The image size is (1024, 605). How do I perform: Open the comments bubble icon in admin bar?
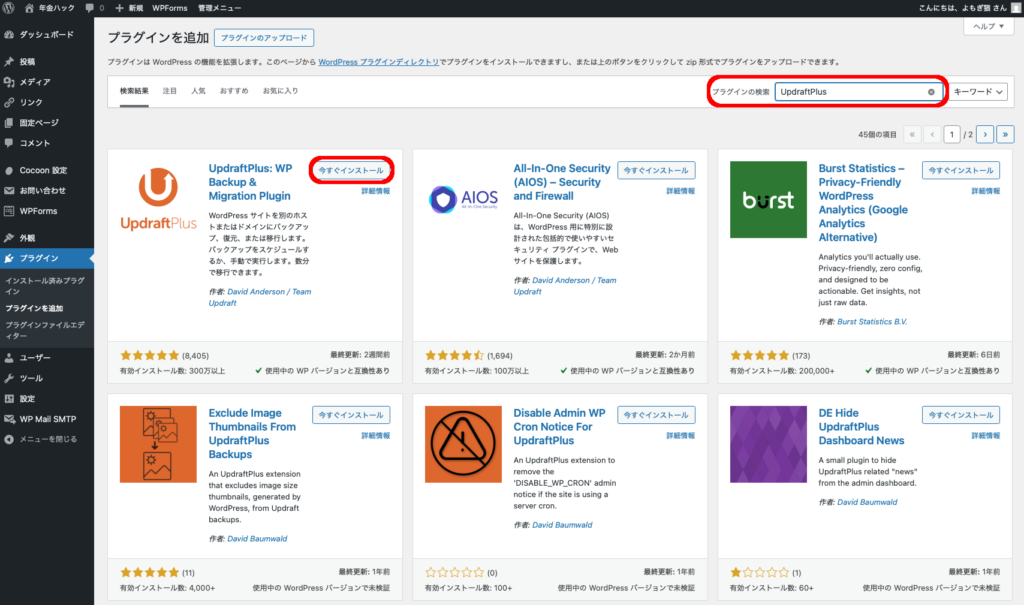click(91, 8)
